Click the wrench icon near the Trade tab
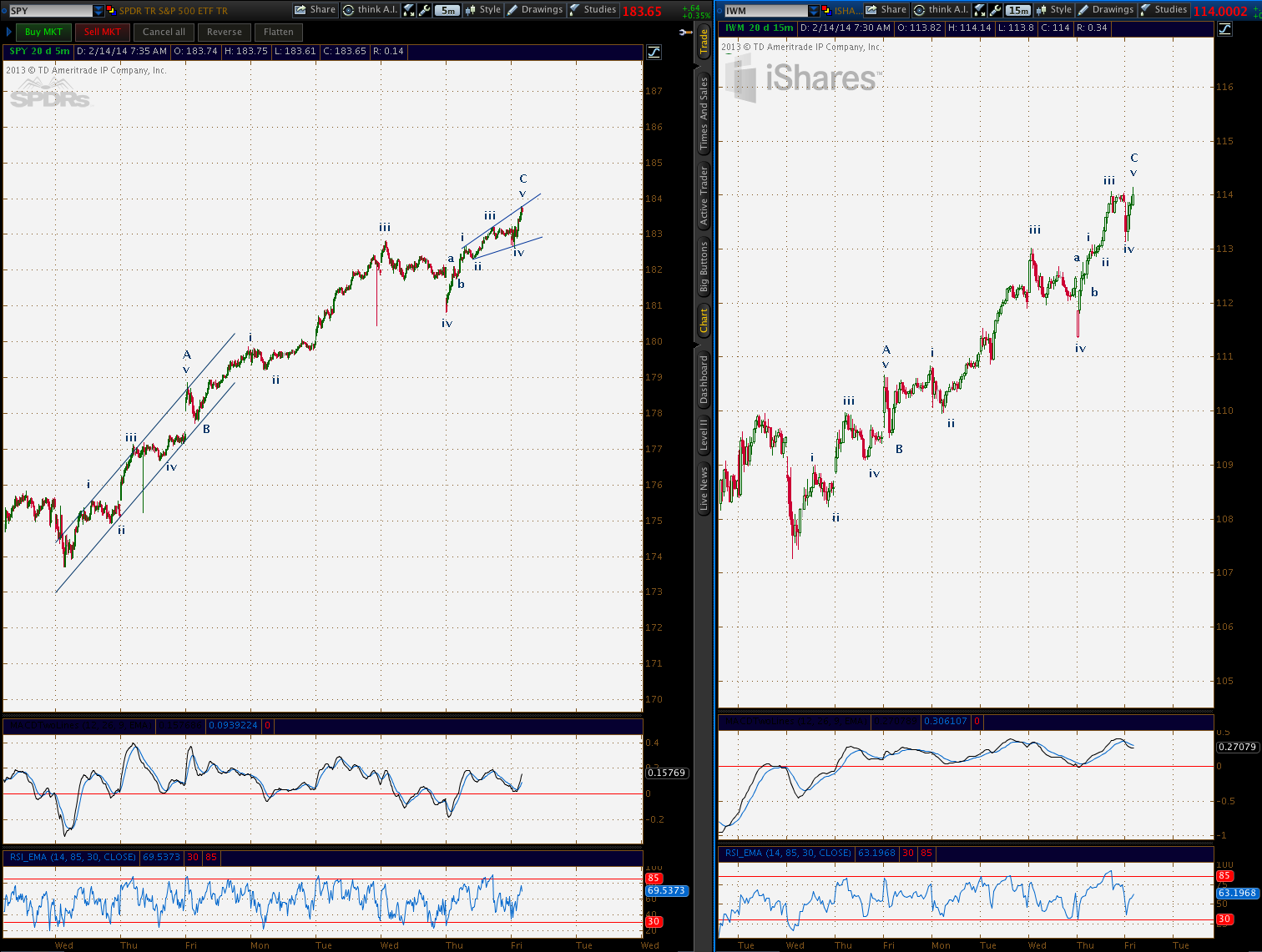 coord(685,32)
